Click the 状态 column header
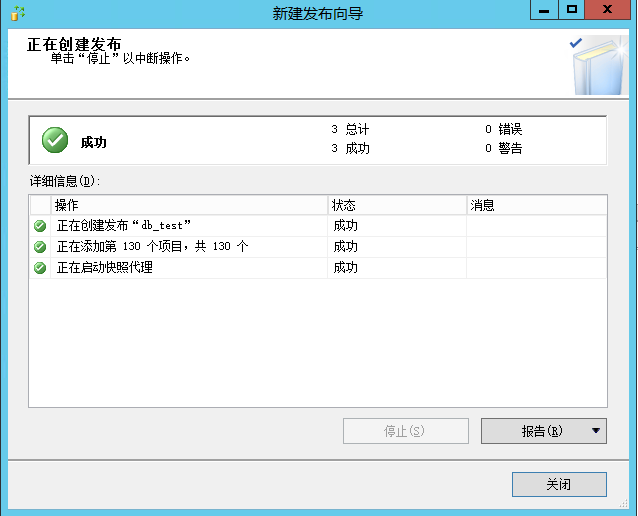Viewport: 638px width, 516px height. [397, 205]
